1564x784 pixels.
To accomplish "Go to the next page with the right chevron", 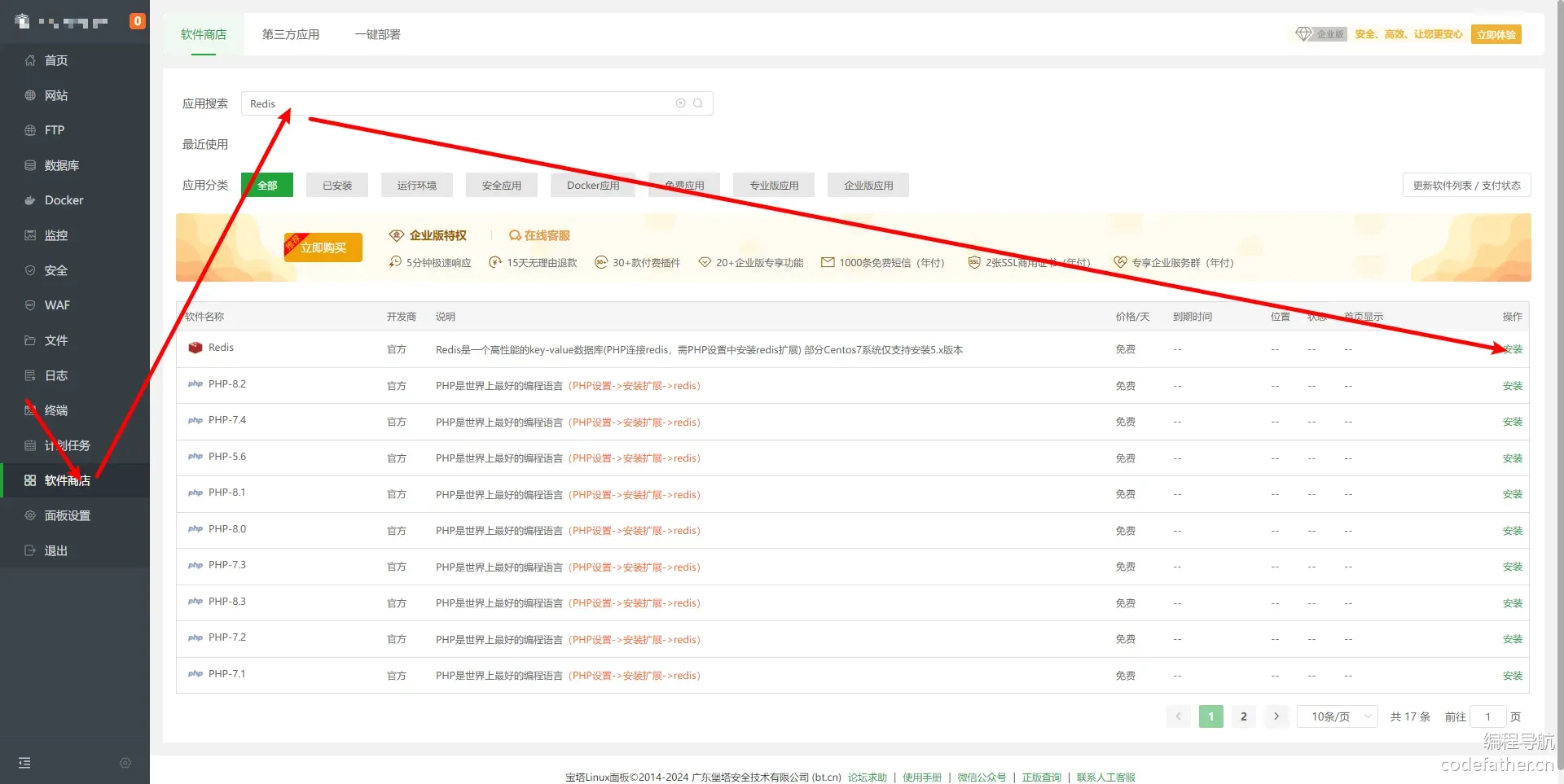I will coord(1276,716).
